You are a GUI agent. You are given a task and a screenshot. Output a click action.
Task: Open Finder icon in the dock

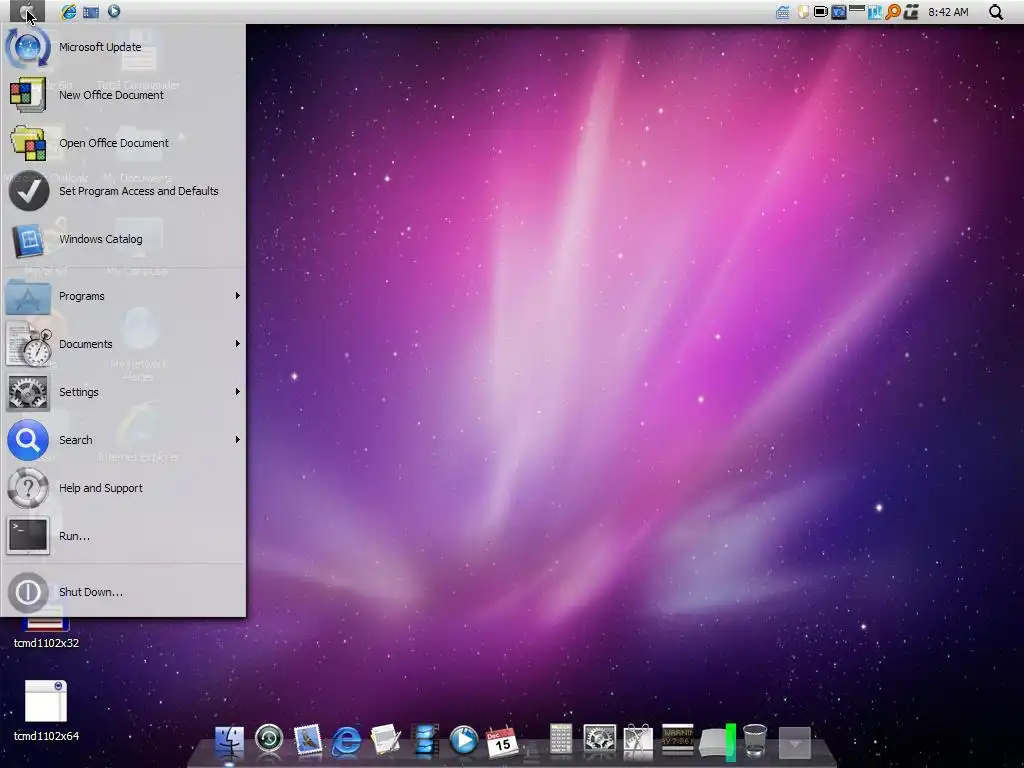pyautogui.click(x=229, y=742)
